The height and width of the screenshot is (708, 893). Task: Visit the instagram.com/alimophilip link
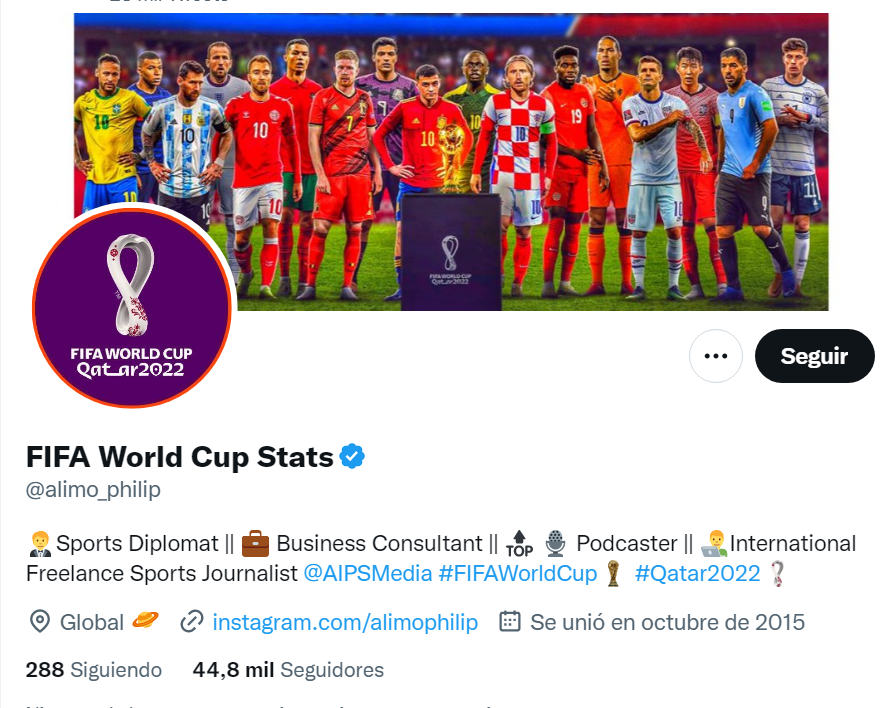(345, 622)
